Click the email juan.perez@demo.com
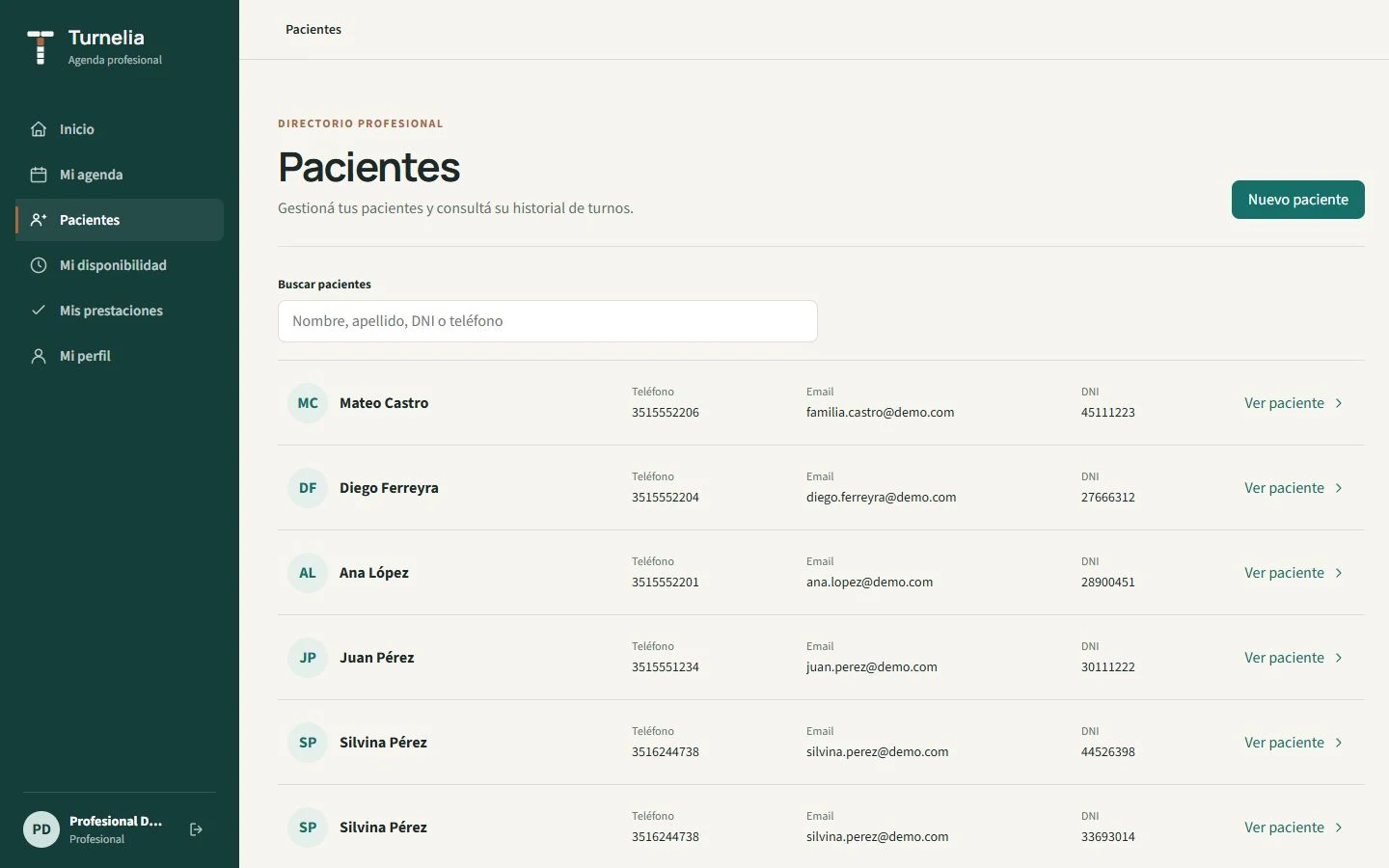The image size is (1389, 868). 872,667
